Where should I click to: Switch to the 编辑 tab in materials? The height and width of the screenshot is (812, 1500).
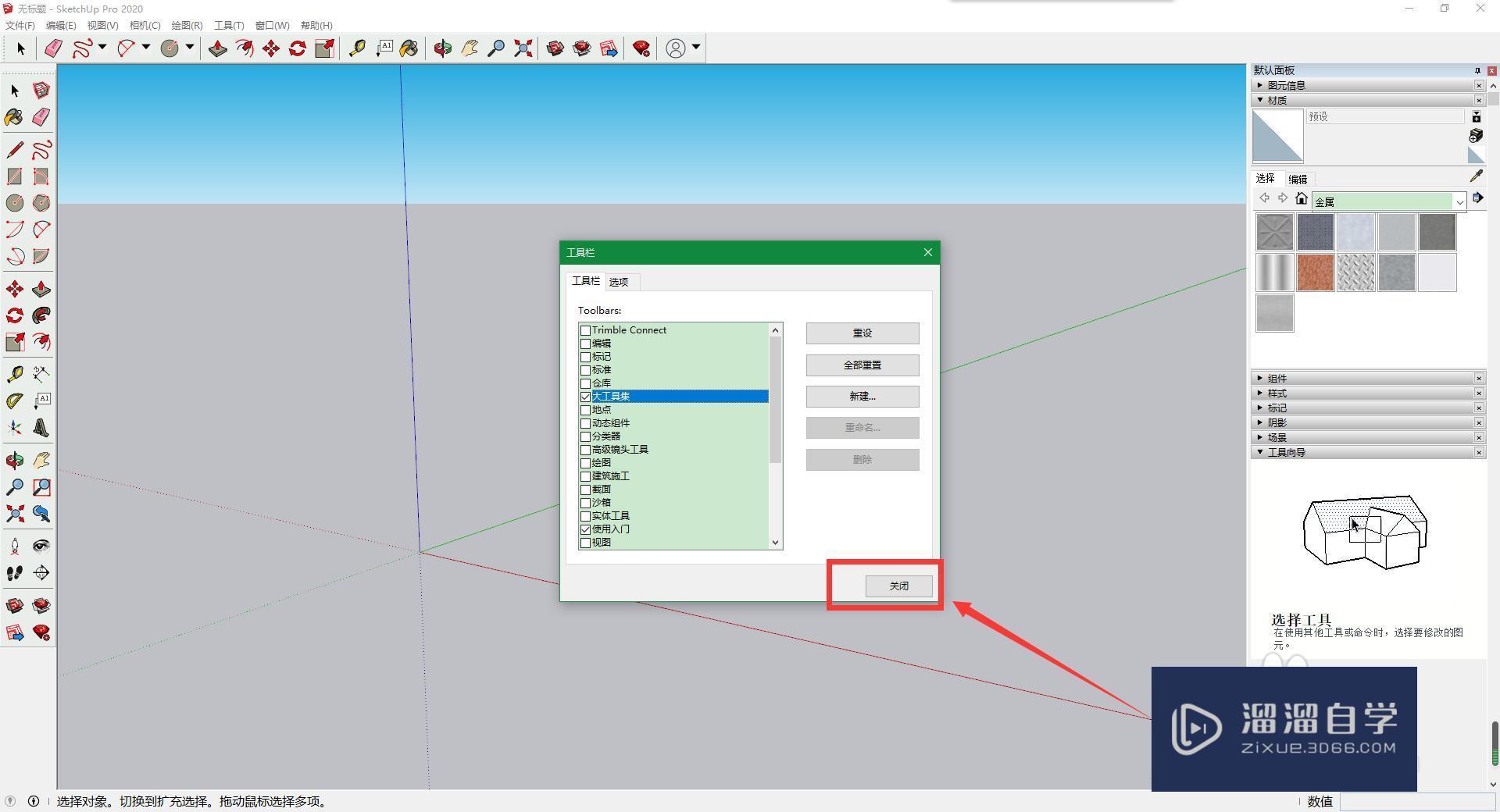1298,179
